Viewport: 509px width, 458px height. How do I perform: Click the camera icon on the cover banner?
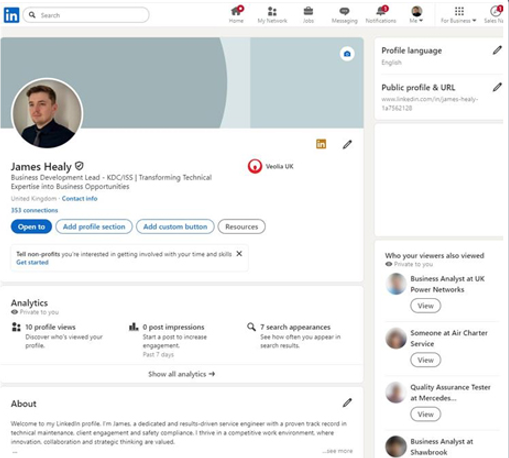(347, 54)
